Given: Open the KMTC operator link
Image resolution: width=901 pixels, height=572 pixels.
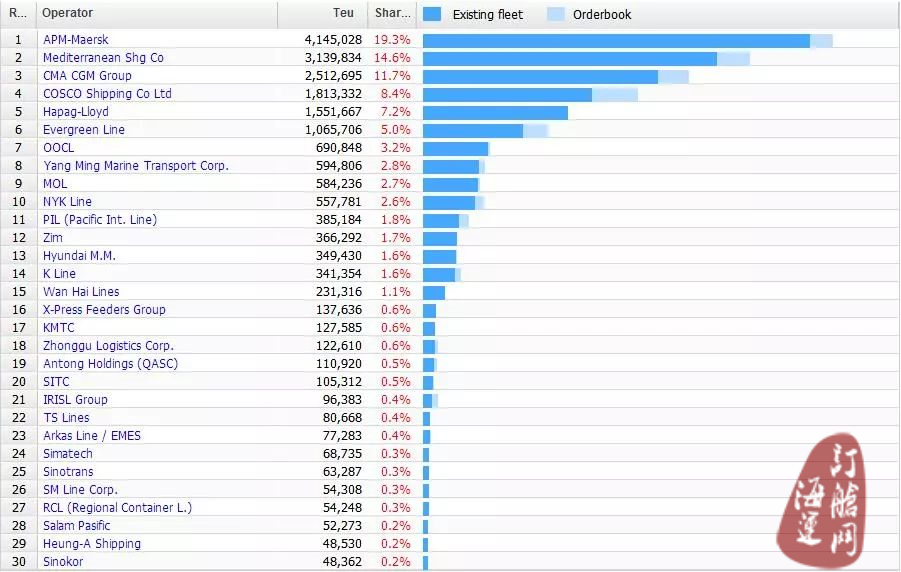Looking at the screenshot, I should (x=59, y=328).
